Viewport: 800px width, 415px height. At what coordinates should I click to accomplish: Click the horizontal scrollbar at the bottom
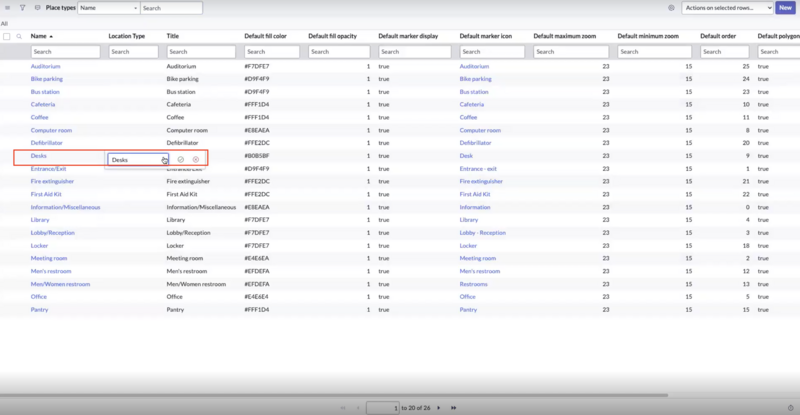[x=334, y=395]
